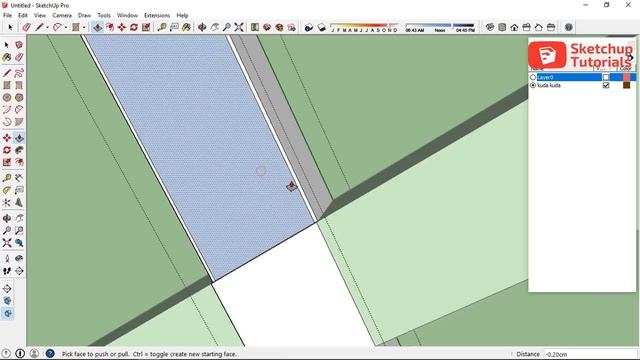Select the Axes tool in Large Tool Set
Image resolution: width=640 pixels, height=360 pixels.
coord(7,202)
